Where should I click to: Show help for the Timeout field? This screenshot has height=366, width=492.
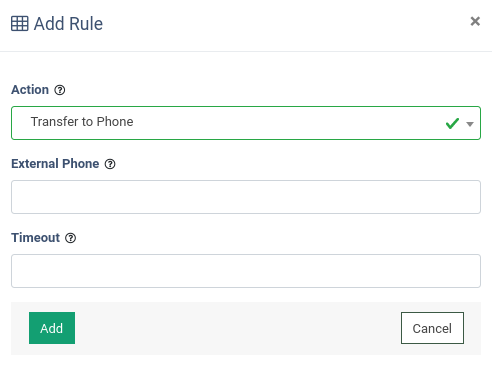(70, 238)
